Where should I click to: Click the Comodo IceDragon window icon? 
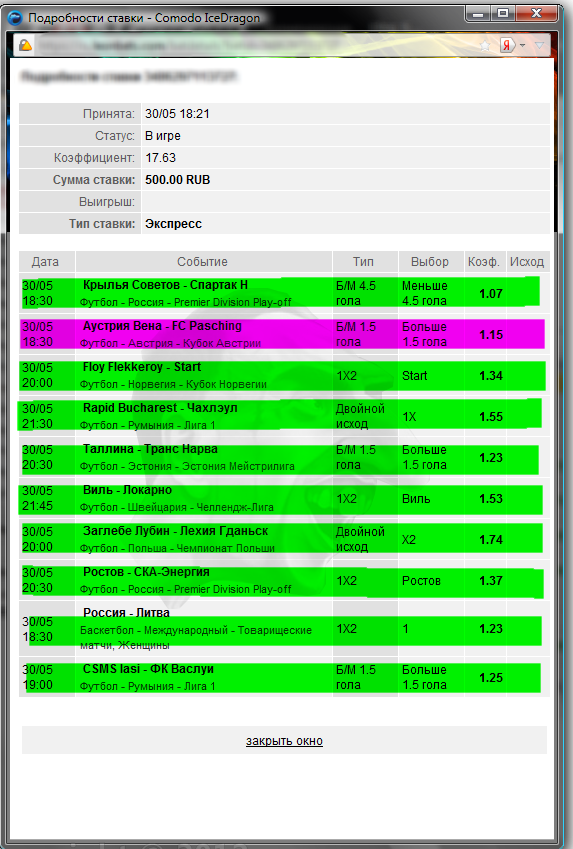tap(15, 18)
